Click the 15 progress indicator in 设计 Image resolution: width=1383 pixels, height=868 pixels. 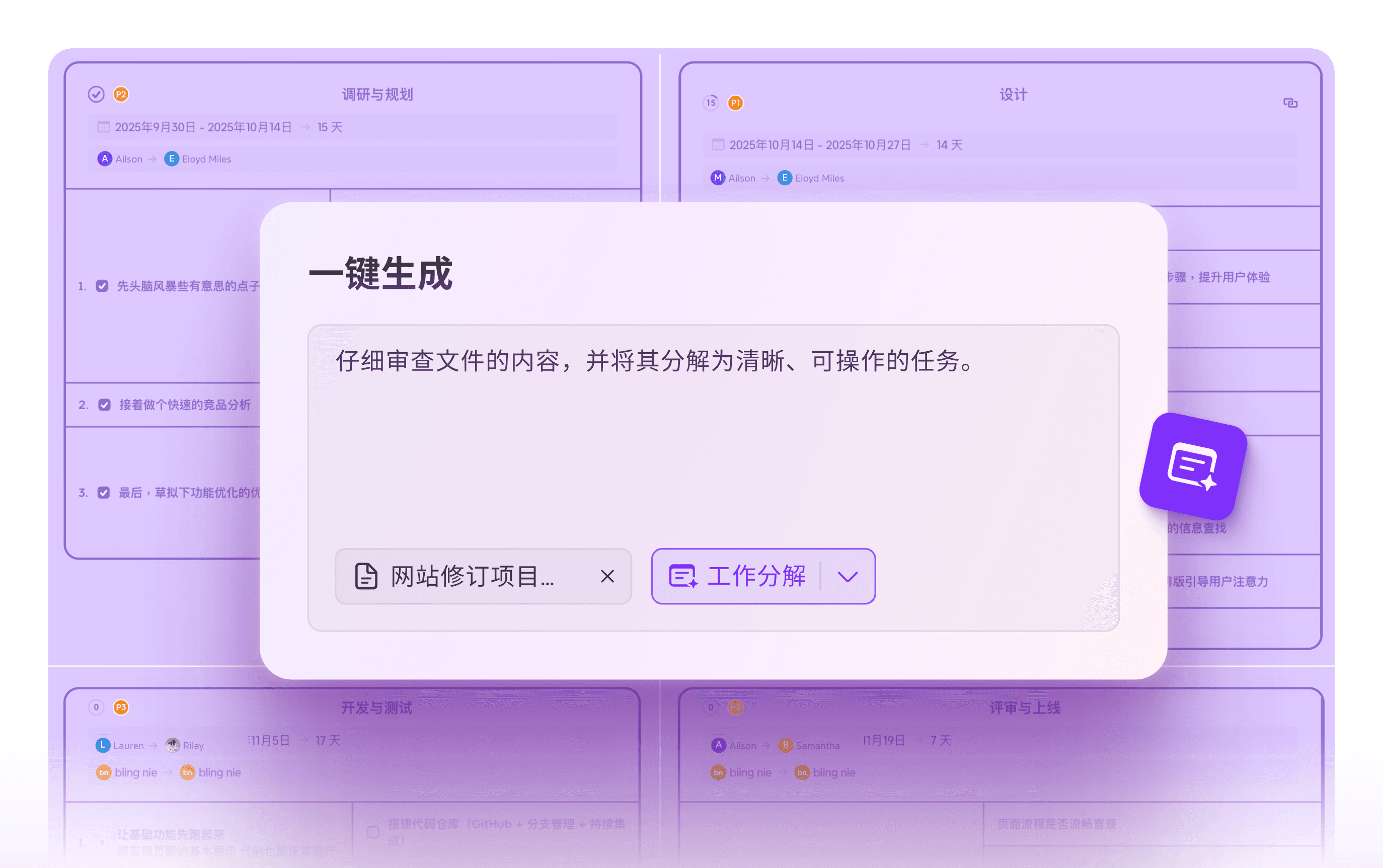[711, 103]
